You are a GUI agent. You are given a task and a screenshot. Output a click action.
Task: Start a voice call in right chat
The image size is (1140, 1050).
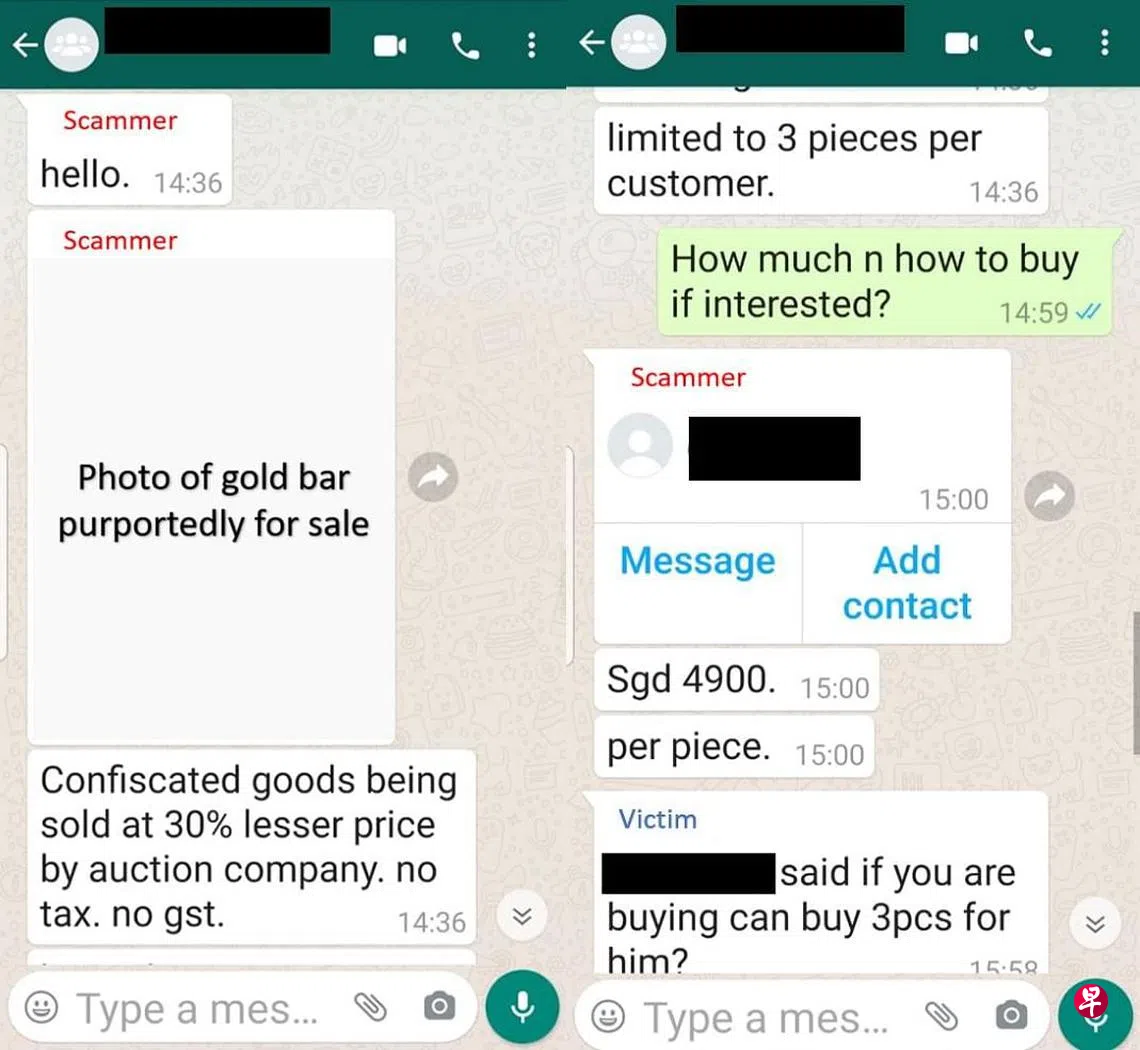[x=1037, y=44]
